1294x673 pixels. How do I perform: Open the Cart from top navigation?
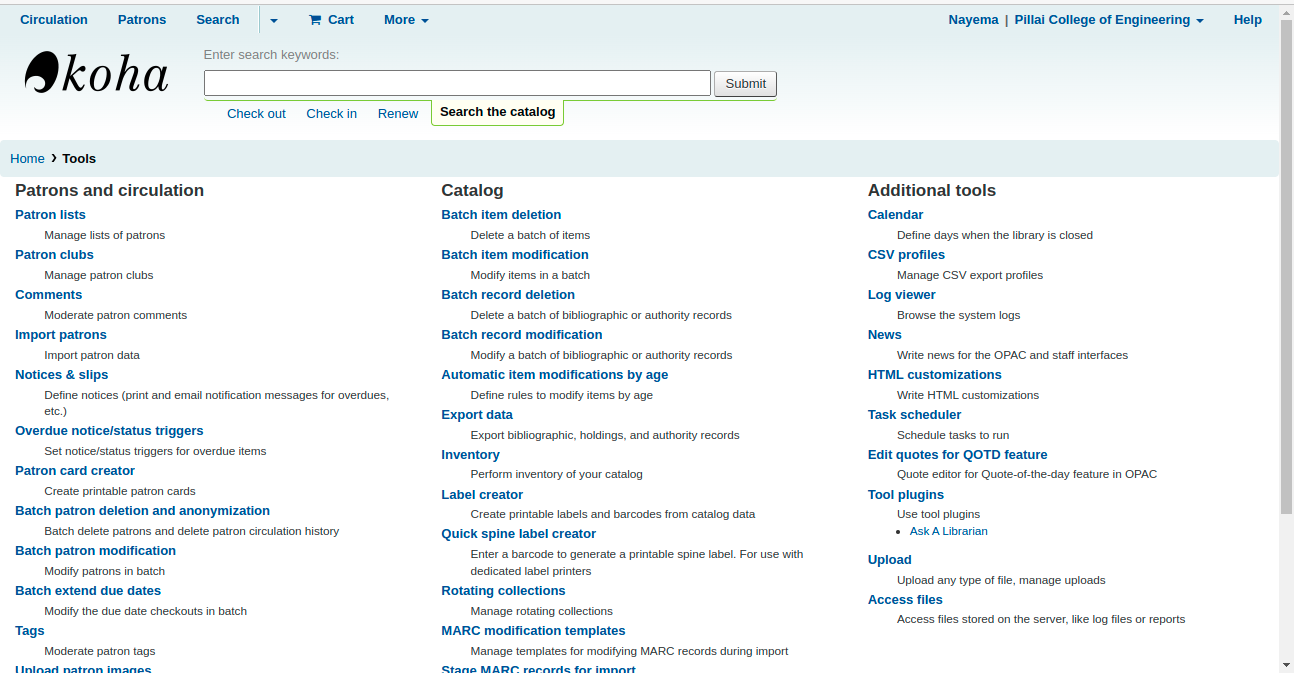coord(331,20)
